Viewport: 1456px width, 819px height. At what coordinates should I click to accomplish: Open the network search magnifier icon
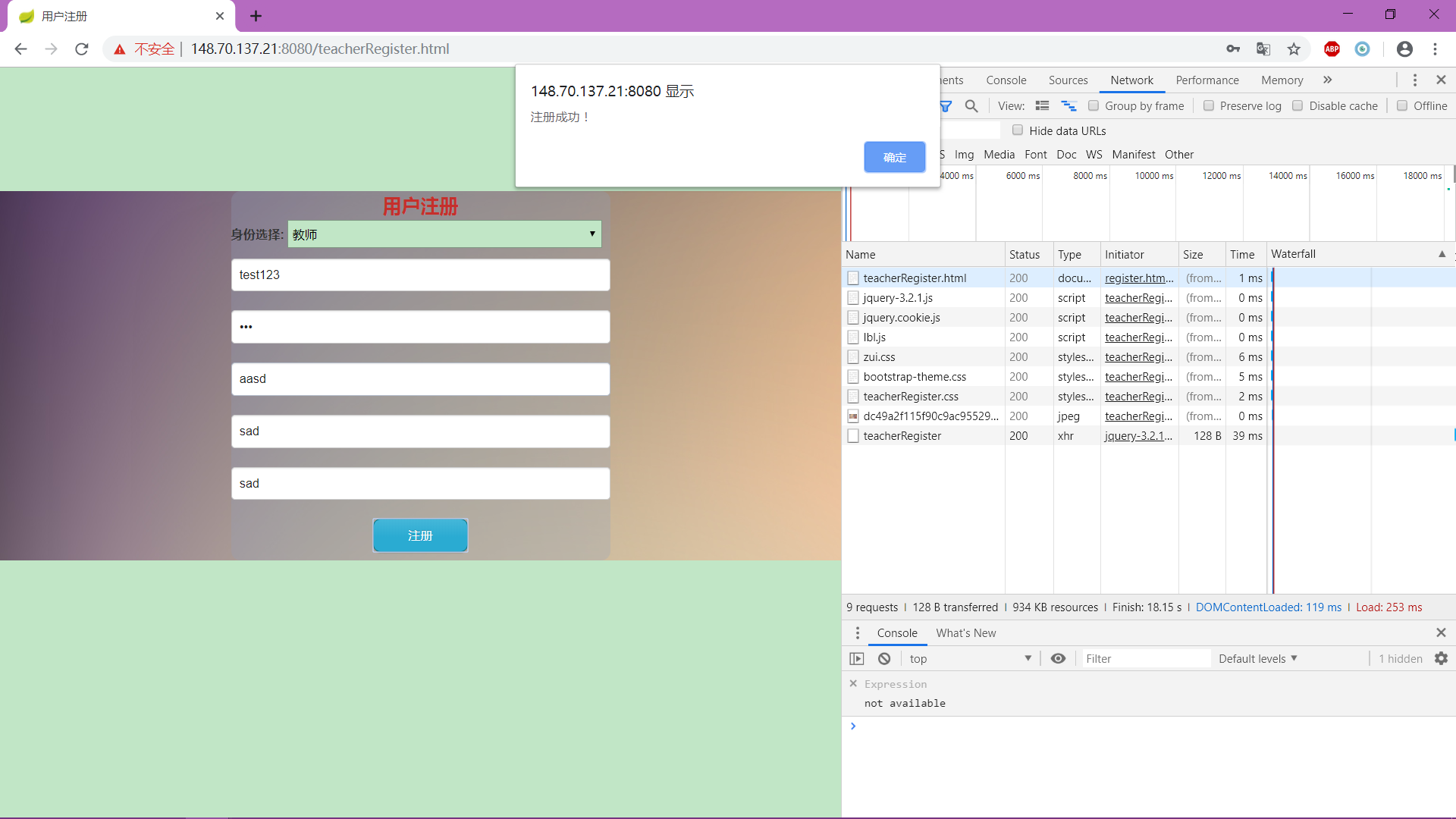(x=971, y=106)
